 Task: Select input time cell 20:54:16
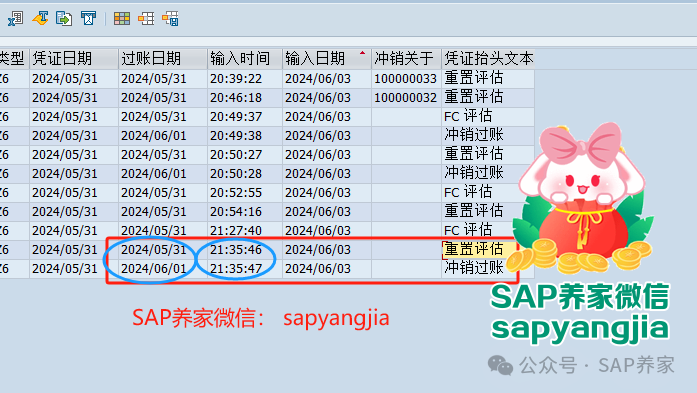245,212
